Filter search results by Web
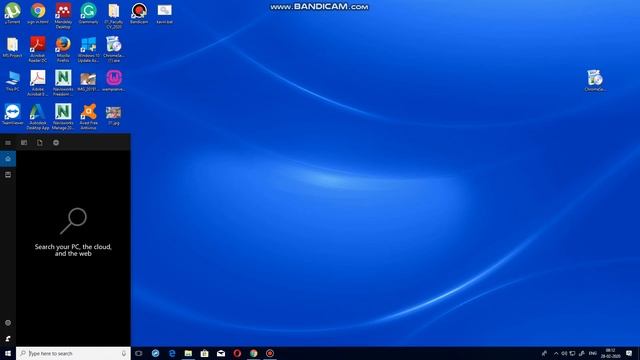The height and width of the screenshot is (360, 640). coord(56,142)
